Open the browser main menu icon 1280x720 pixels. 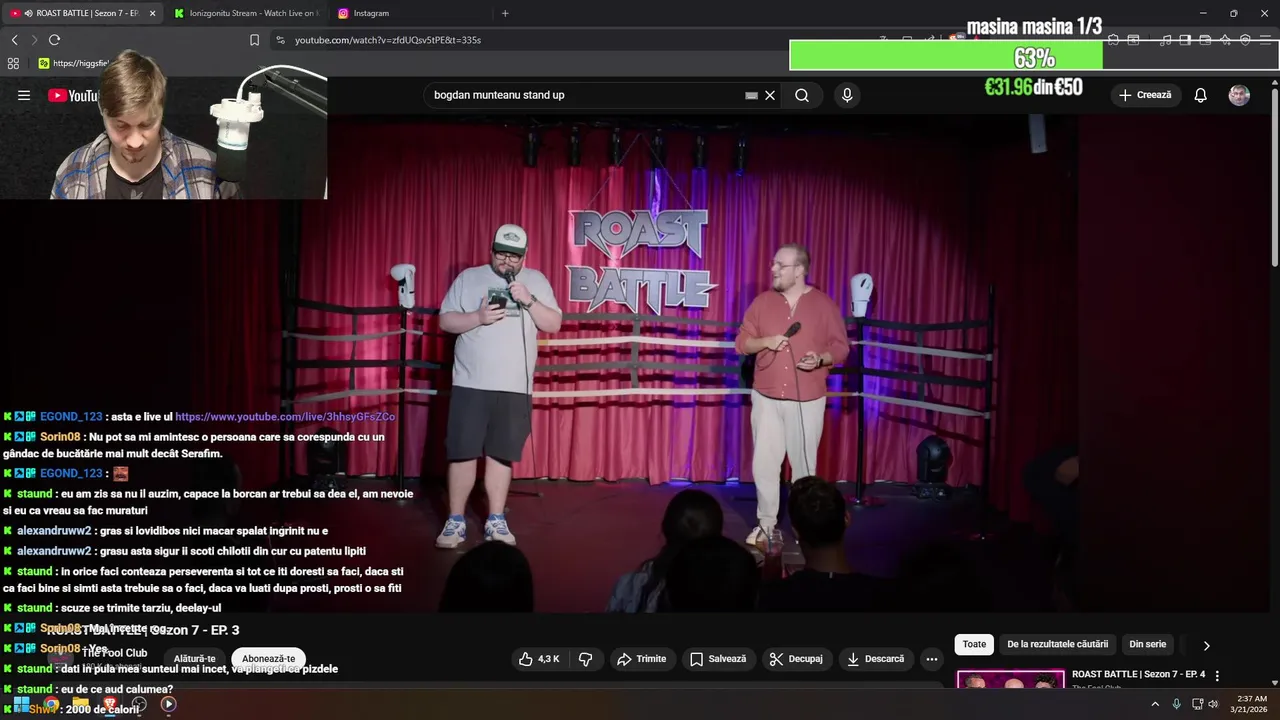tap(1265, 40)
